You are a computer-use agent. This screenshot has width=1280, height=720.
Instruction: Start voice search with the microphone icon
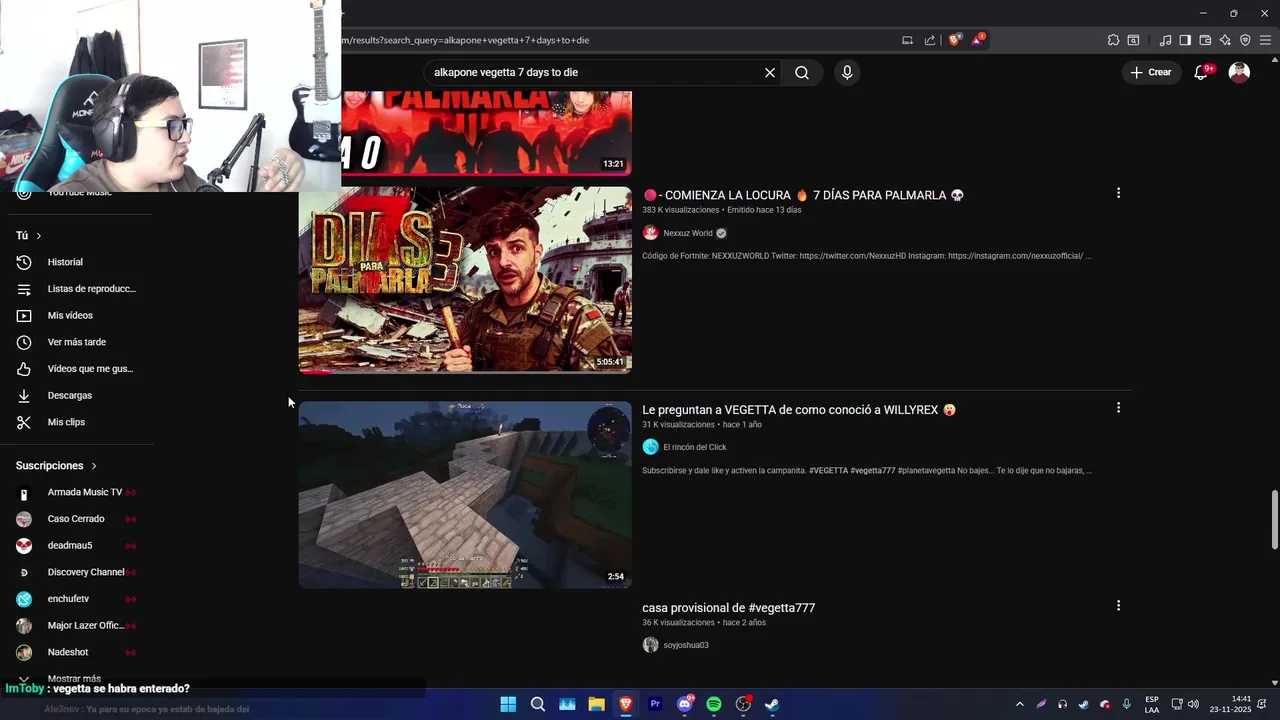tap(847, 72)
